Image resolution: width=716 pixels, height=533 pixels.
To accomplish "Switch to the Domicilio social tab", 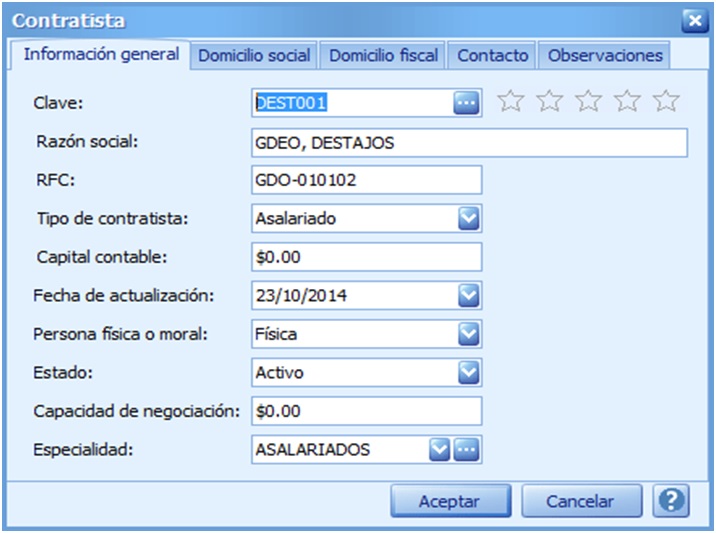I will pyautogui.click(x=254, y=55).
